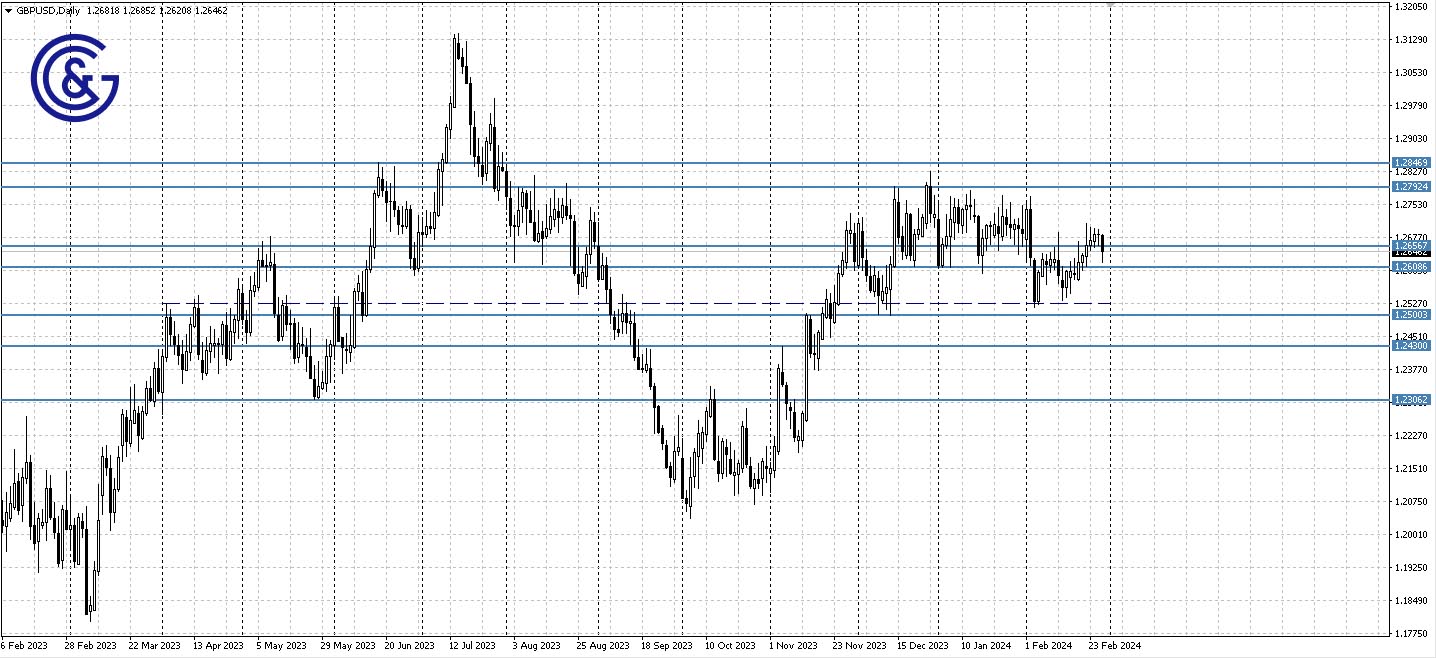Screen dimensions: 1436x658
Task: Click the 1.24300 horizontal level label
Action: click(x=1411, y=345)
